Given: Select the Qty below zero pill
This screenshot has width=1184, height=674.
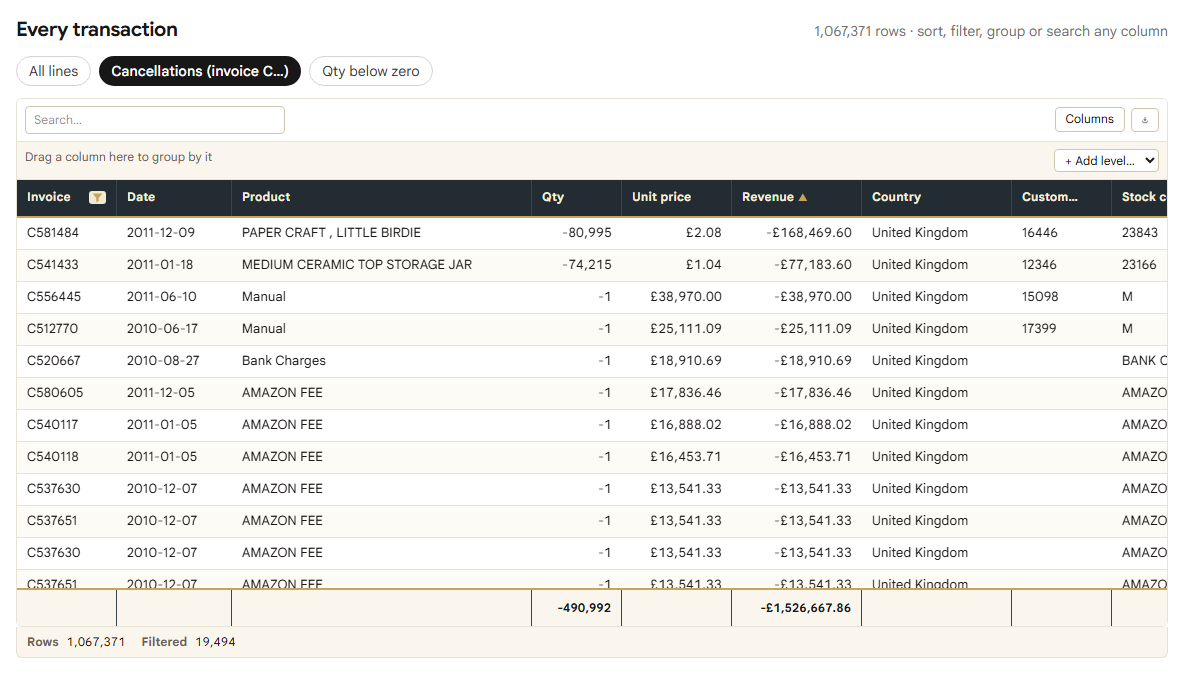Looking at the screenshot, I should pos(371,71).
